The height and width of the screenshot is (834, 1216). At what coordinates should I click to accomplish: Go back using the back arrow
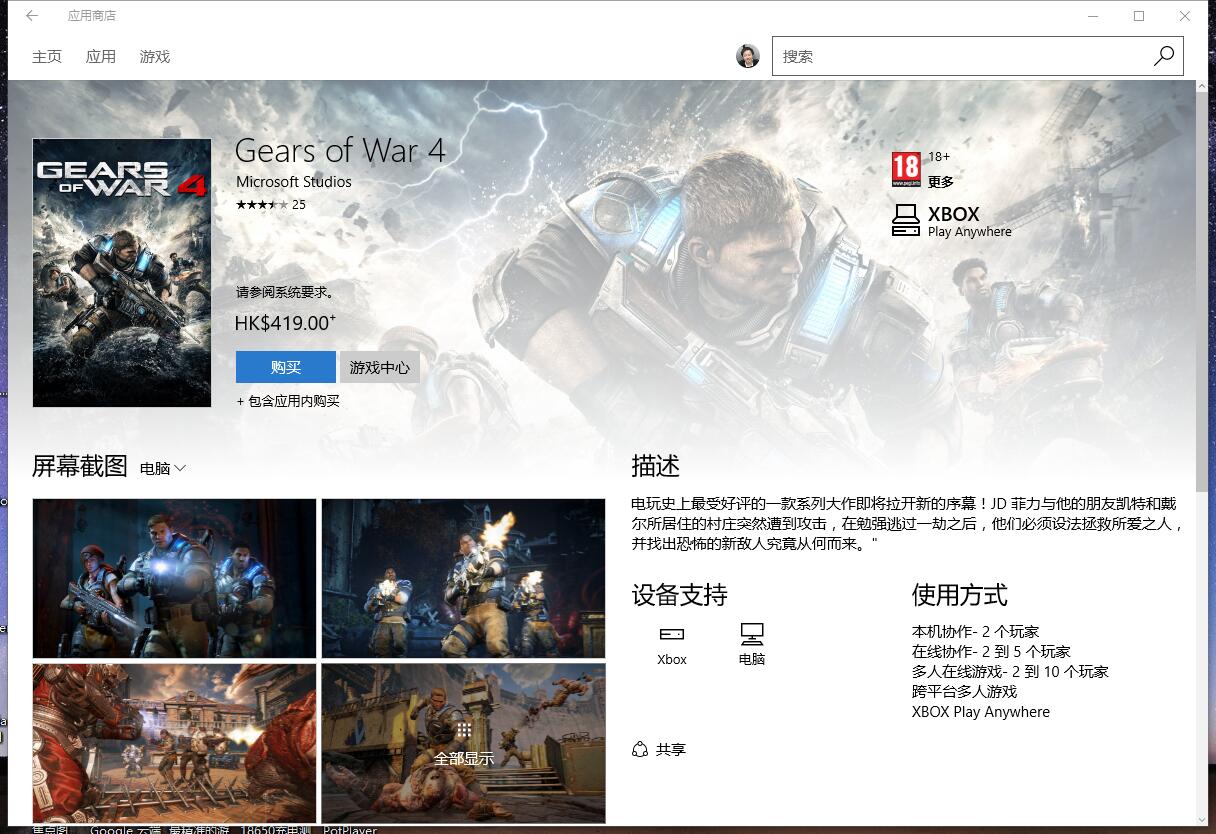click(x=32, y=16)
